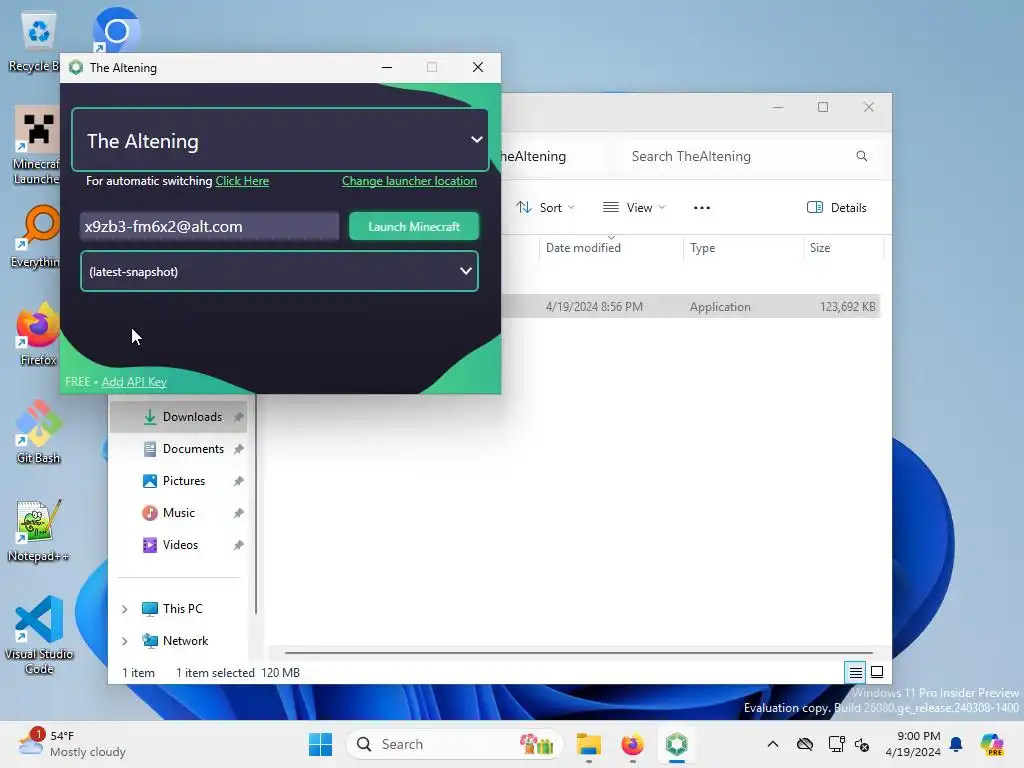Unpin icon next to Documents
The width and height of the screenshot is (1024, 768).
coord(238,449)
